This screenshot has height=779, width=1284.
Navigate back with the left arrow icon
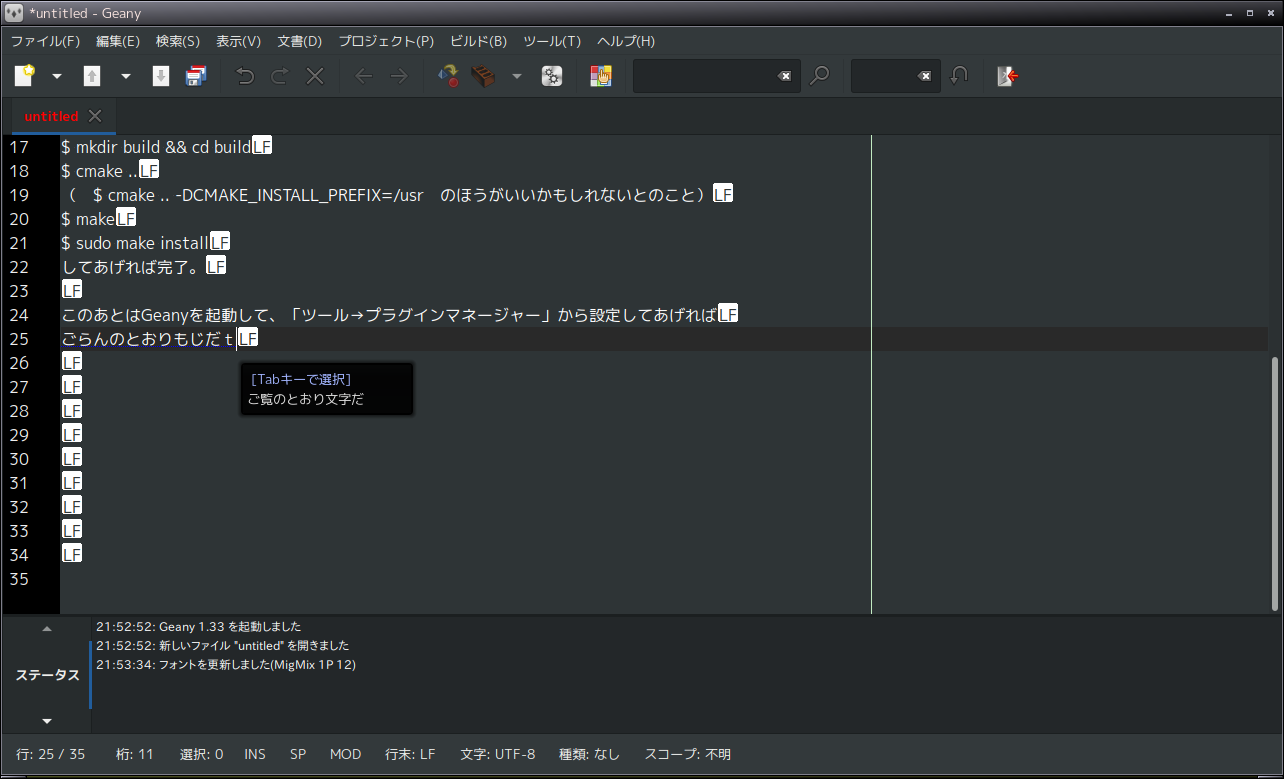[x=364, y=76]
